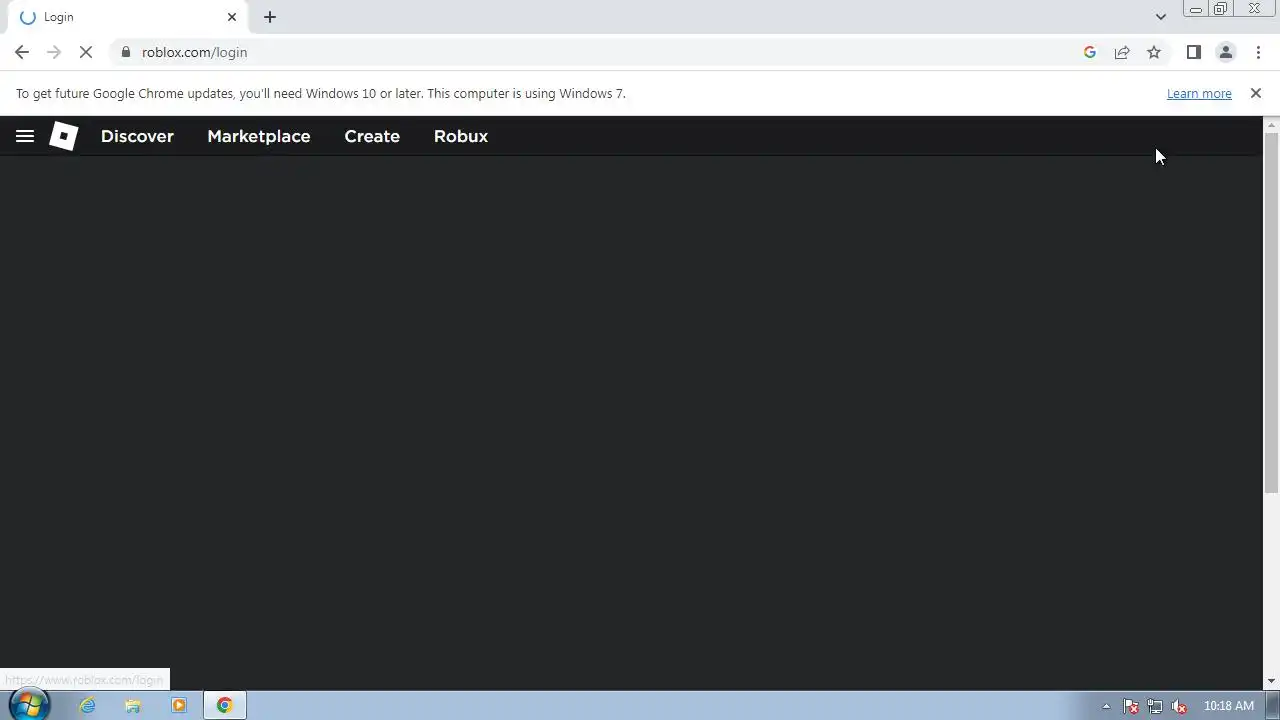Open the Discover page

click(x=137, y=136)
